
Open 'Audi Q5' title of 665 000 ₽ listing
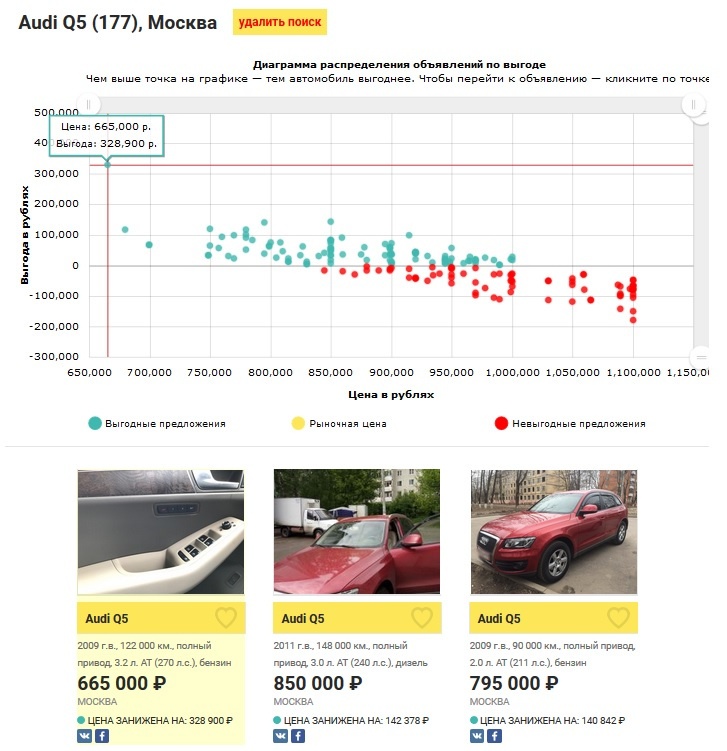pos(107,618)
